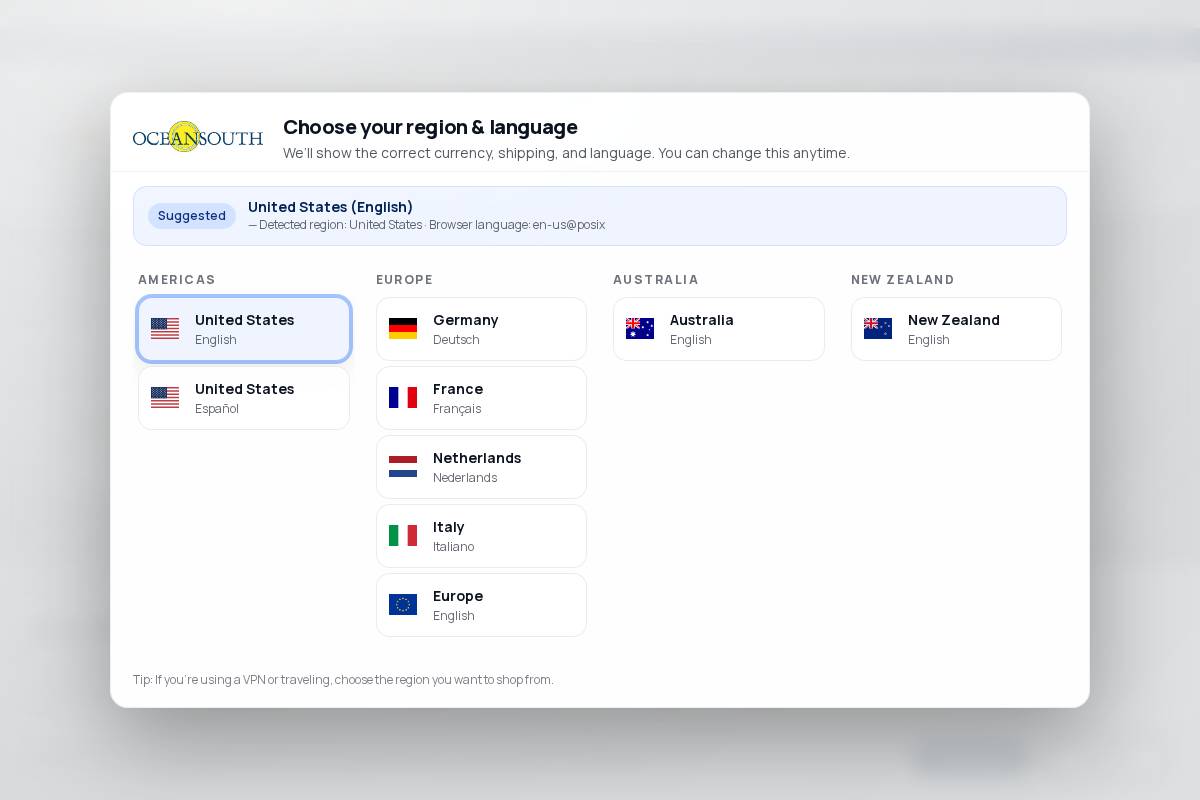Viewport: 1200px width, 800px height.
Task: Click the US flag beside Español
Action: tap(165, 397)
